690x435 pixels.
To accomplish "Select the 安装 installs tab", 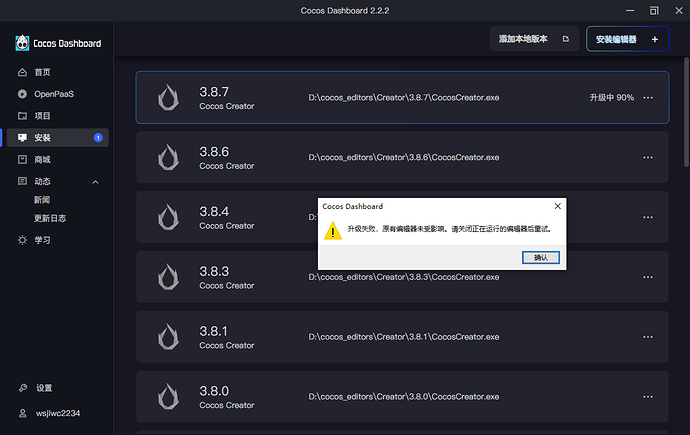I will [x=57, y=138].
